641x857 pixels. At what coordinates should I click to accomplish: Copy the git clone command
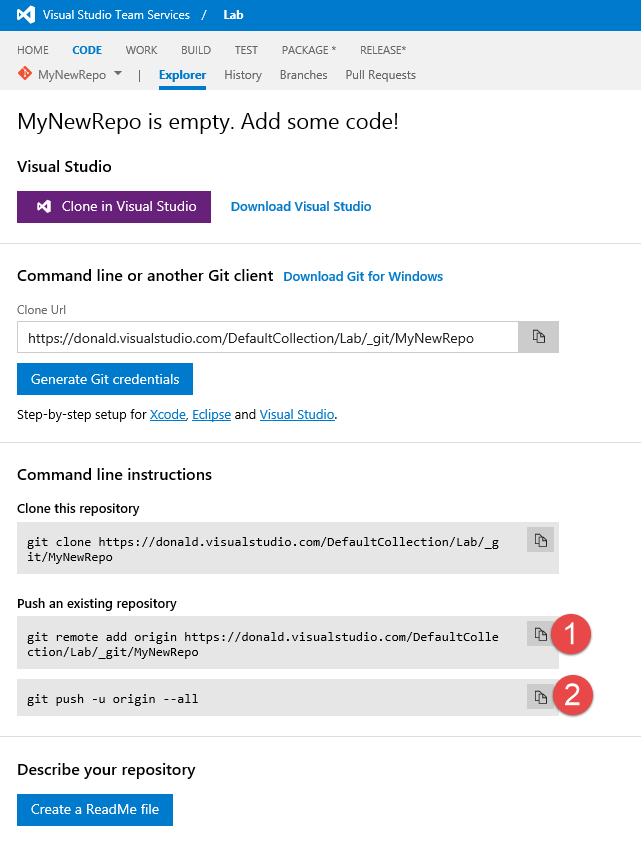click(x=540, y=540)
